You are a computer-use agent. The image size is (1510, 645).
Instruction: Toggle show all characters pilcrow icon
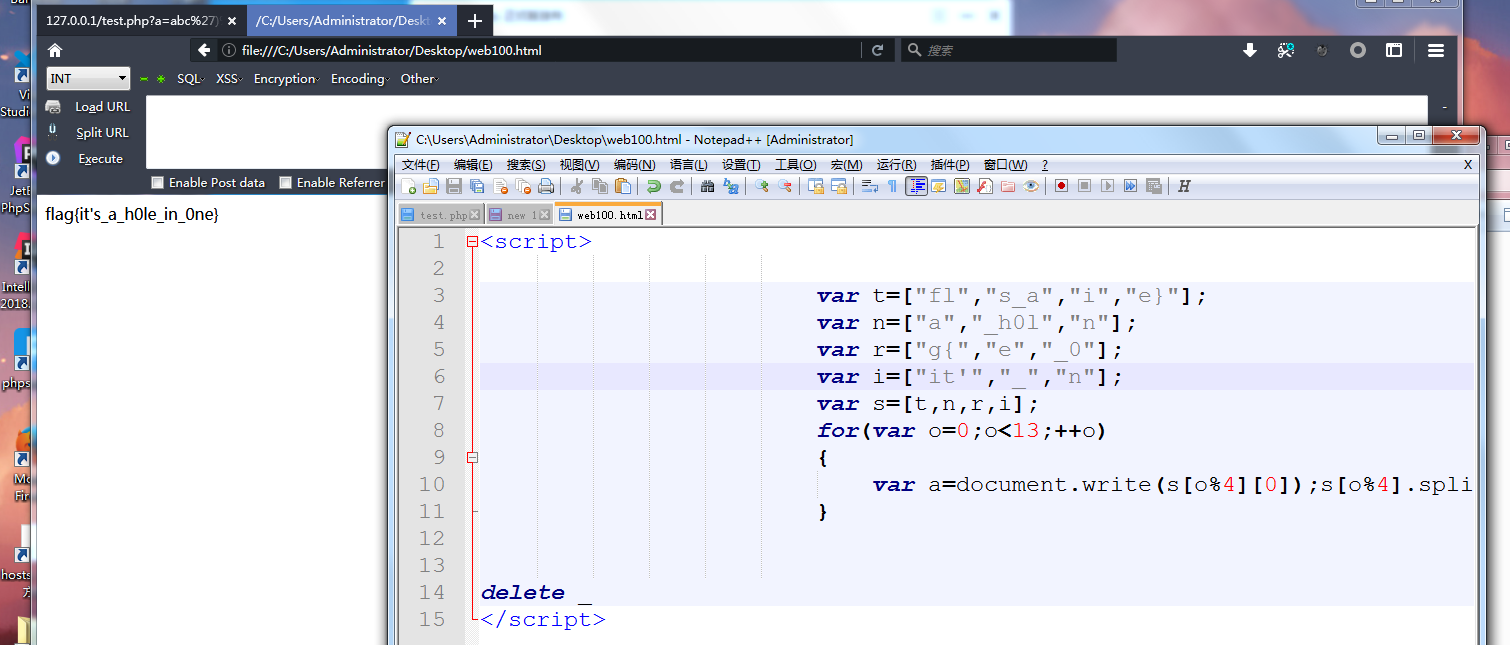coord(892,186)
